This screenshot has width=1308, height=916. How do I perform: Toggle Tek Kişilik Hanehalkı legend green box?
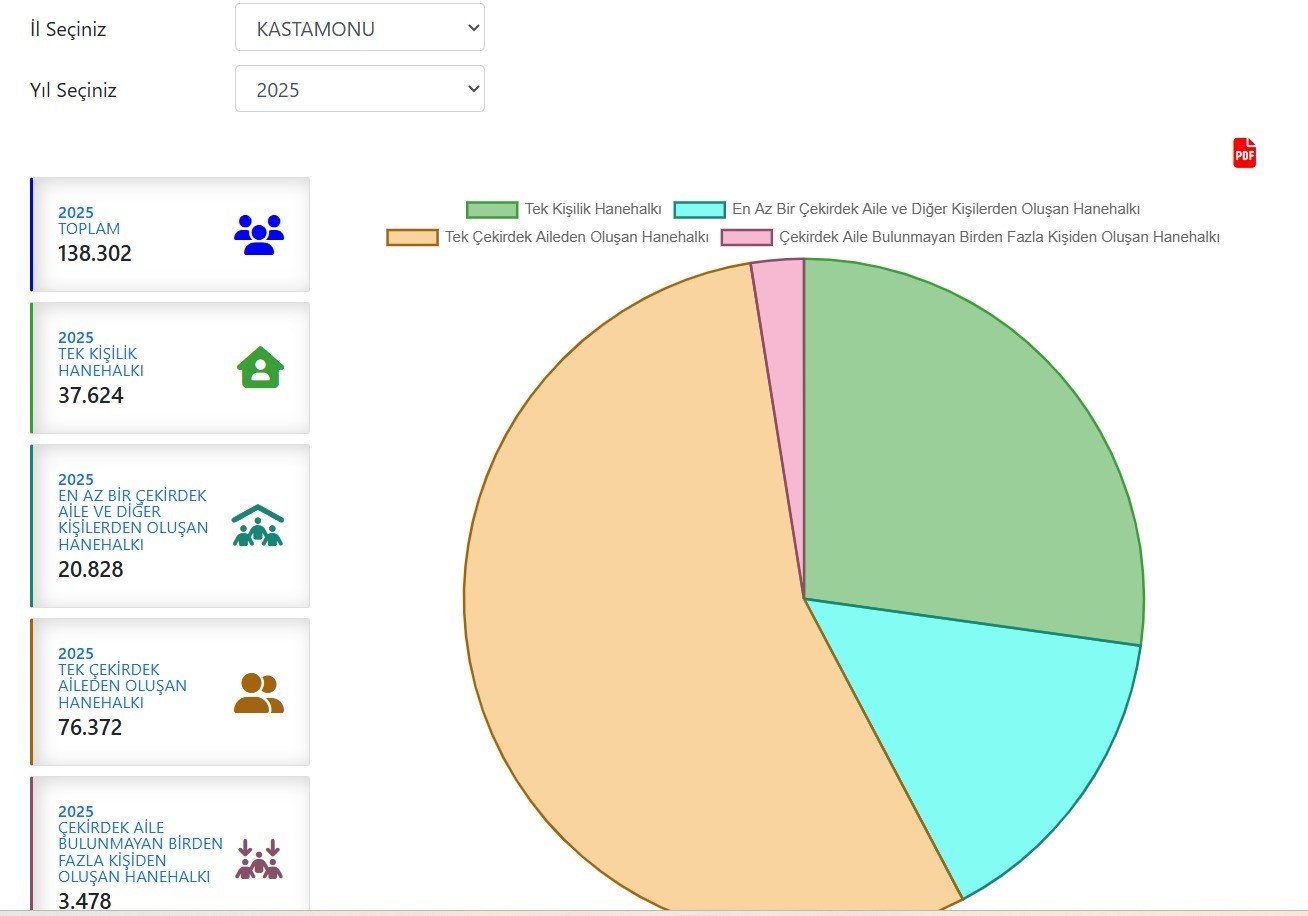click(x=491, y=210)
